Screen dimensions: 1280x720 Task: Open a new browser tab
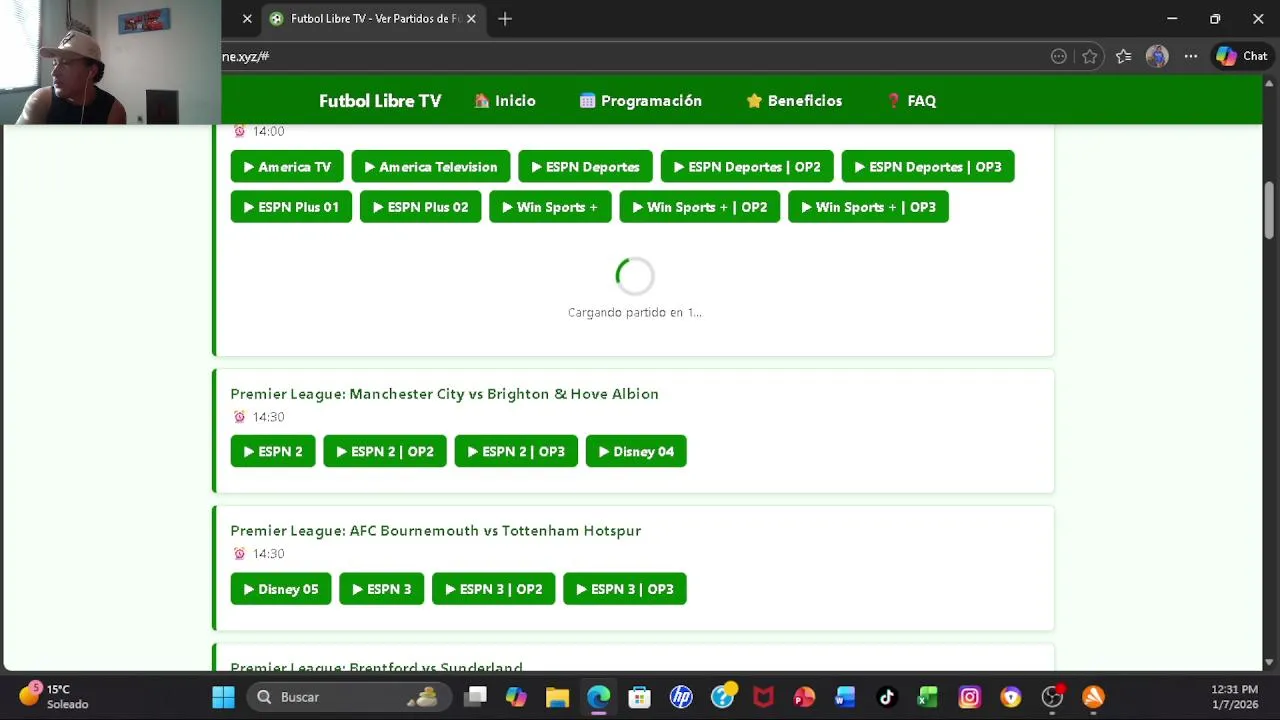[x=505, y=19]
